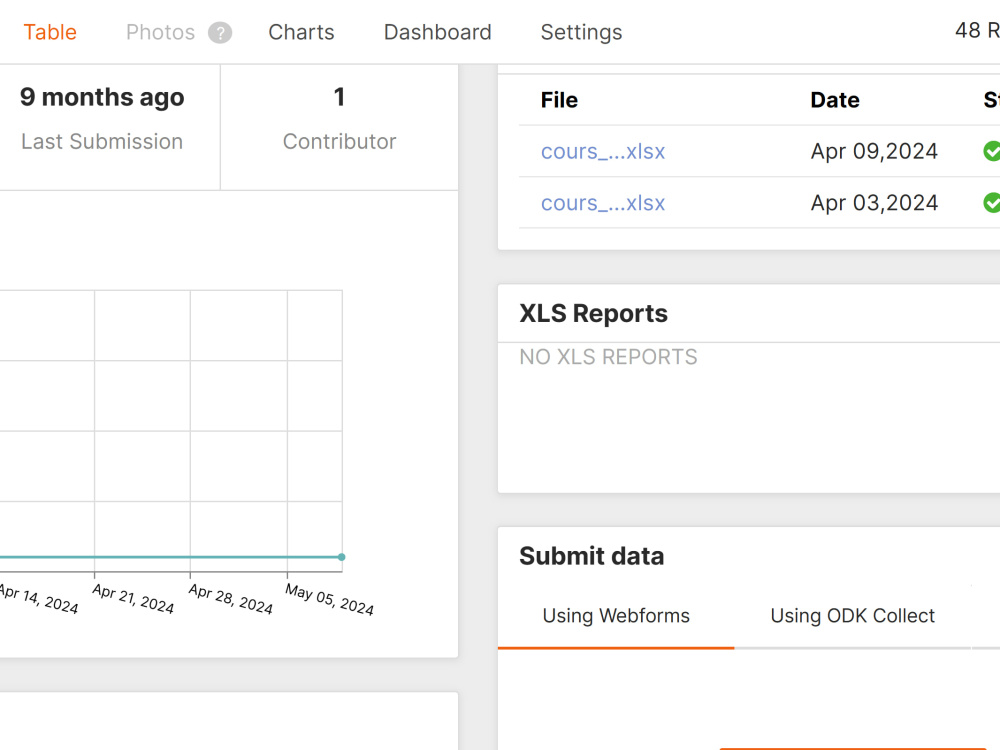Open the Apr 09,2024 cours xlsx file link
1000x750 pixels.
[603, 151]
